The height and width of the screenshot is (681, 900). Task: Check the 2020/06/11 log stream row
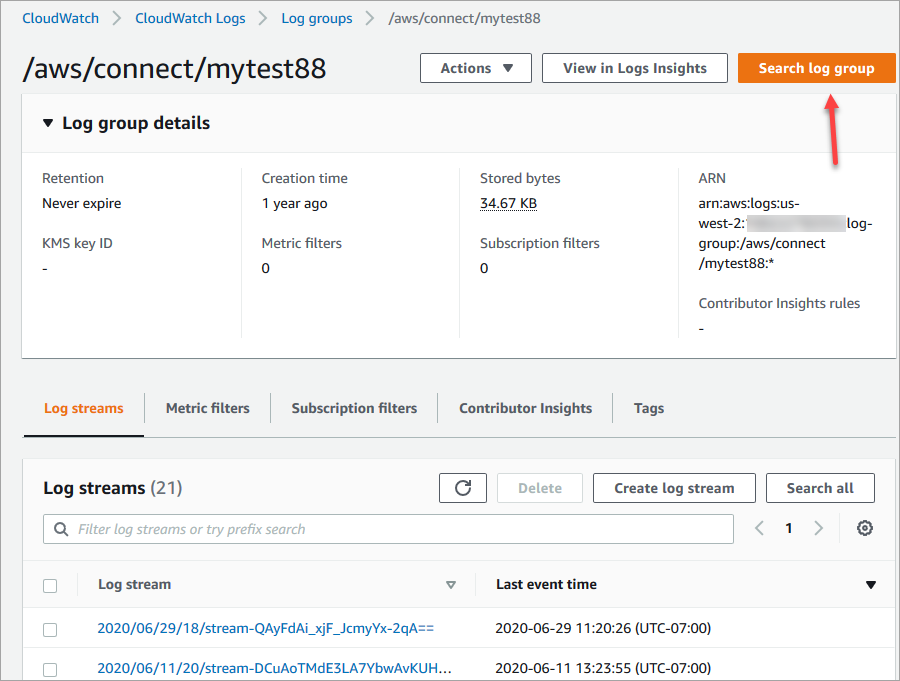[50, 667]
